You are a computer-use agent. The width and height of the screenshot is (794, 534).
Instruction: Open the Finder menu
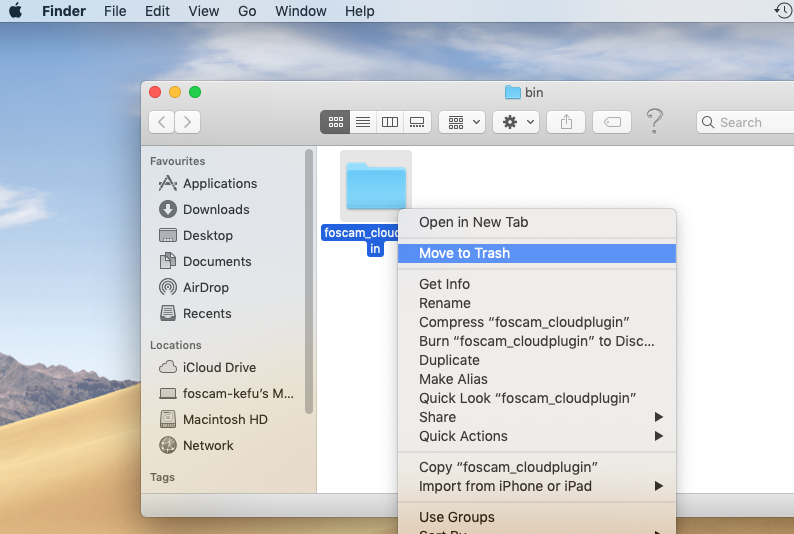pos(64,11)
